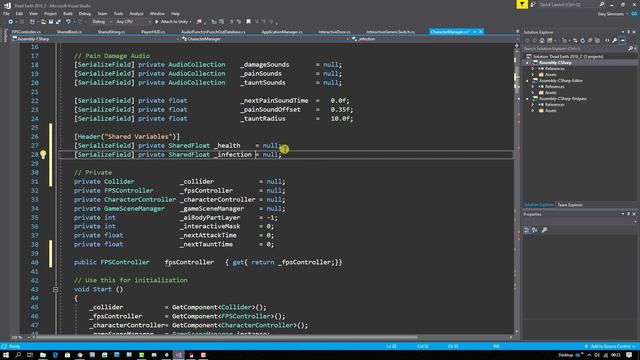The width and height of the screenshot is (640, 360).
Task: Open the CharacterManager type navigation dropdown
Action: tap(265, 39)
